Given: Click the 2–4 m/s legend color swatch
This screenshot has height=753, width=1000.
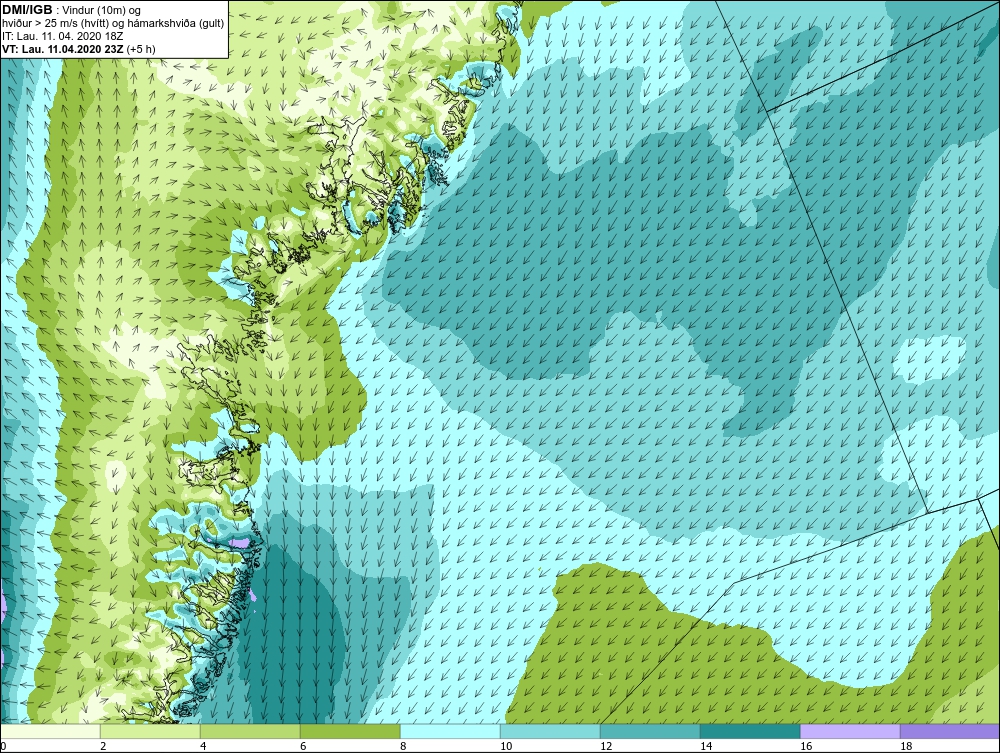Looking at the screenshot, I should click(151, 731).
